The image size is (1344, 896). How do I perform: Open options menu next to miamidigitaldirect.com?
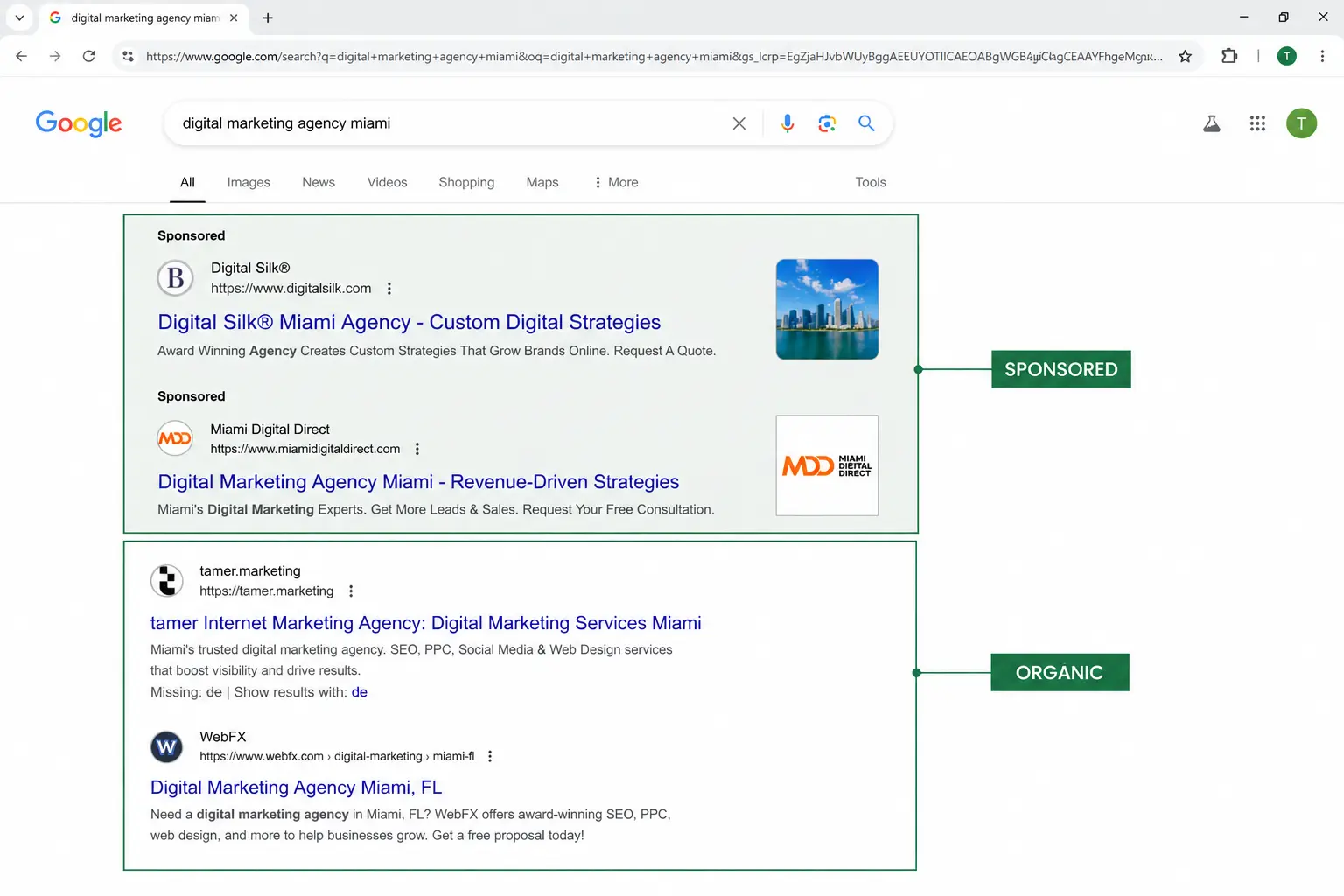417,449
